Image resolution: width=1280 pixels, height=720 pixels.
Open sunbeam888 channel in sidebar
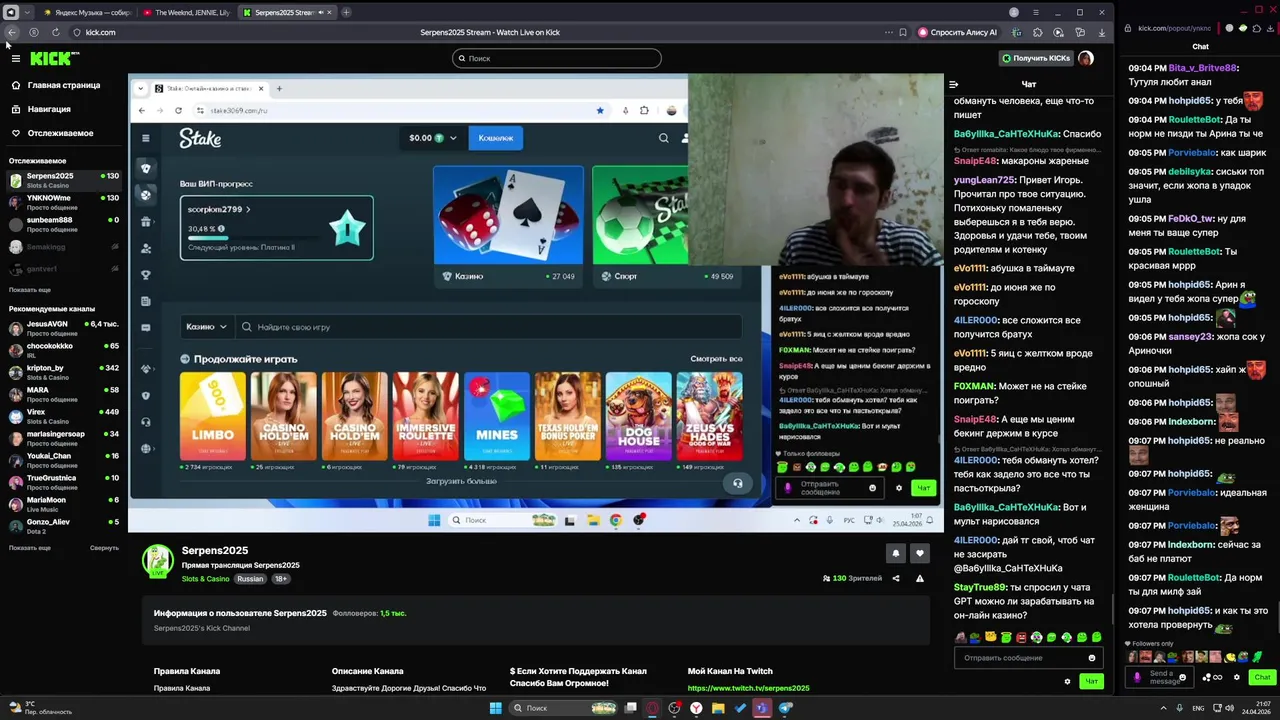click(64, 223)
